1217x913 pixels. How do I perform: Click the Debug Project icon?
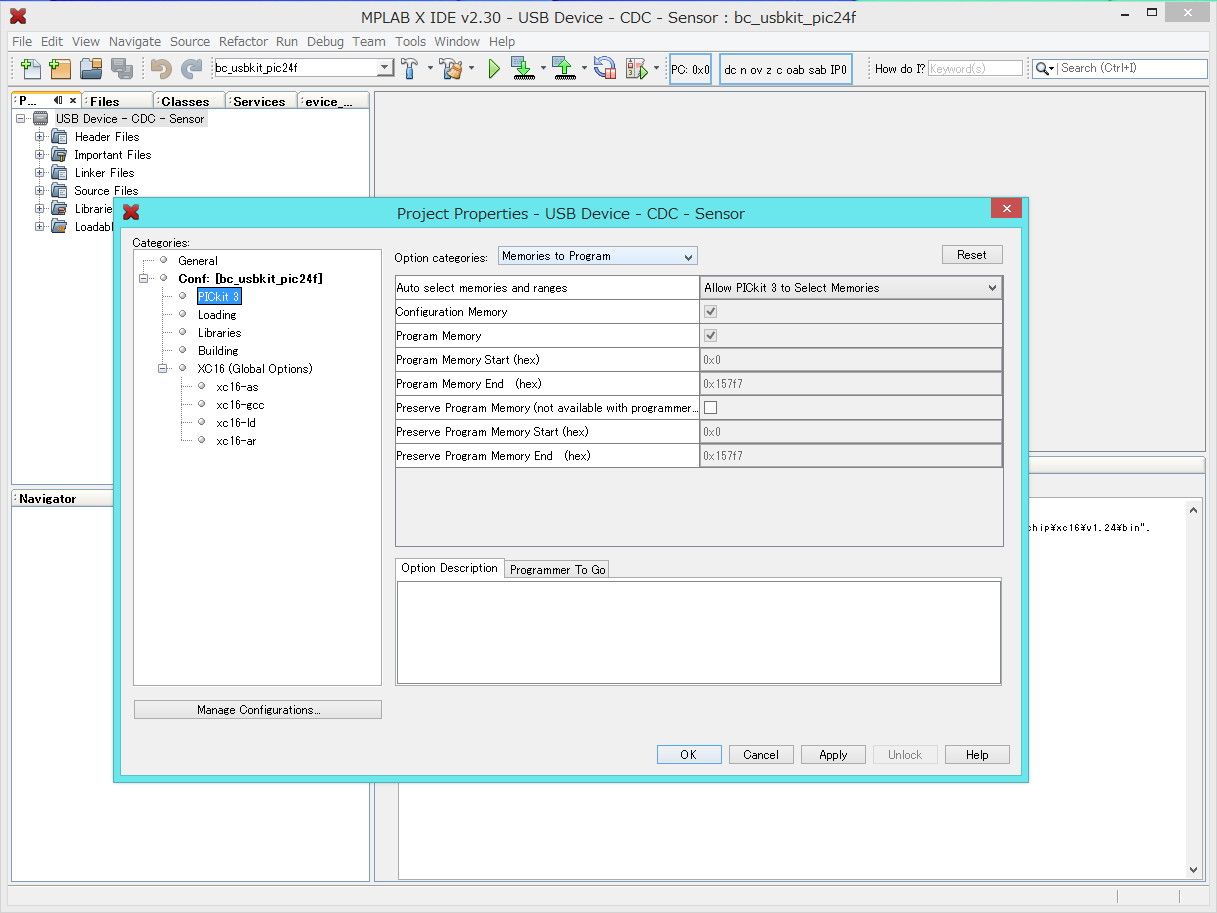tap(637, 68)
